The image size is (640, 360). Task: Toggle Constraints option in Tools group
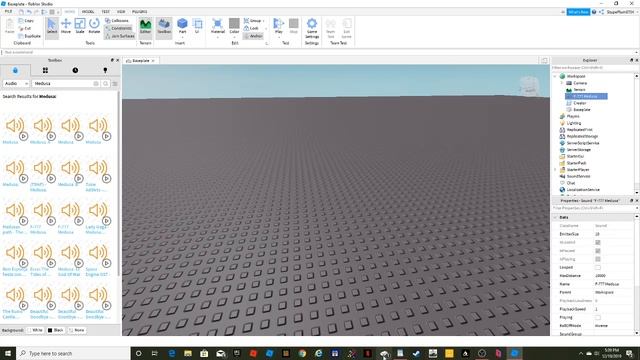pyautogui.click(x=118, y=28)
